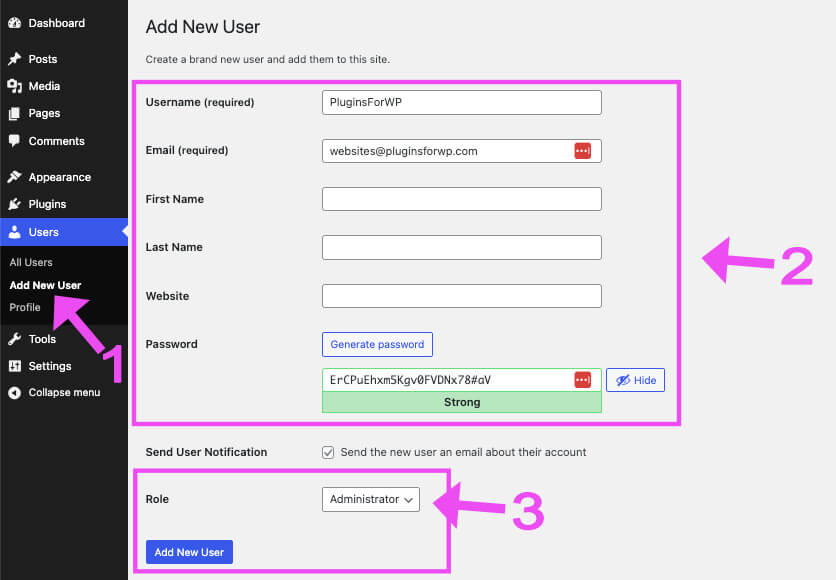Open the Role dropdown
The width and height of the screenshot is (836, 580).
pyautogui.click(x=370, y=499)
